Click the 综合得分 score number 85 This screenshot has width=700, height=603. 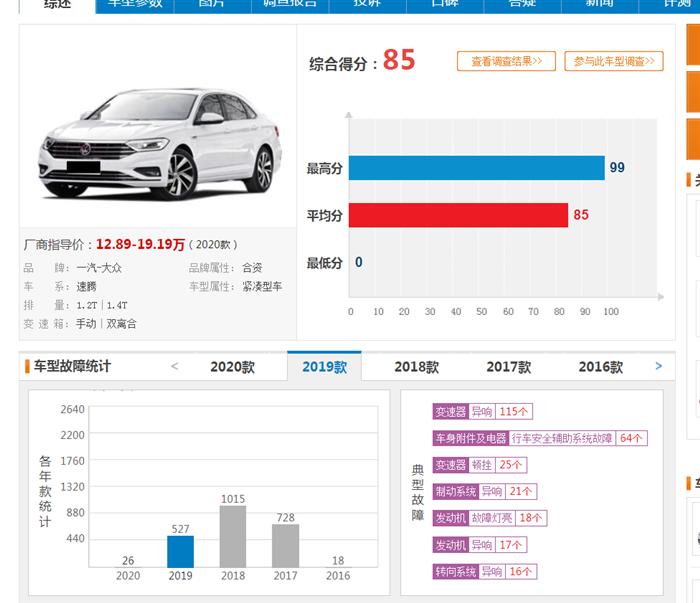399,60
